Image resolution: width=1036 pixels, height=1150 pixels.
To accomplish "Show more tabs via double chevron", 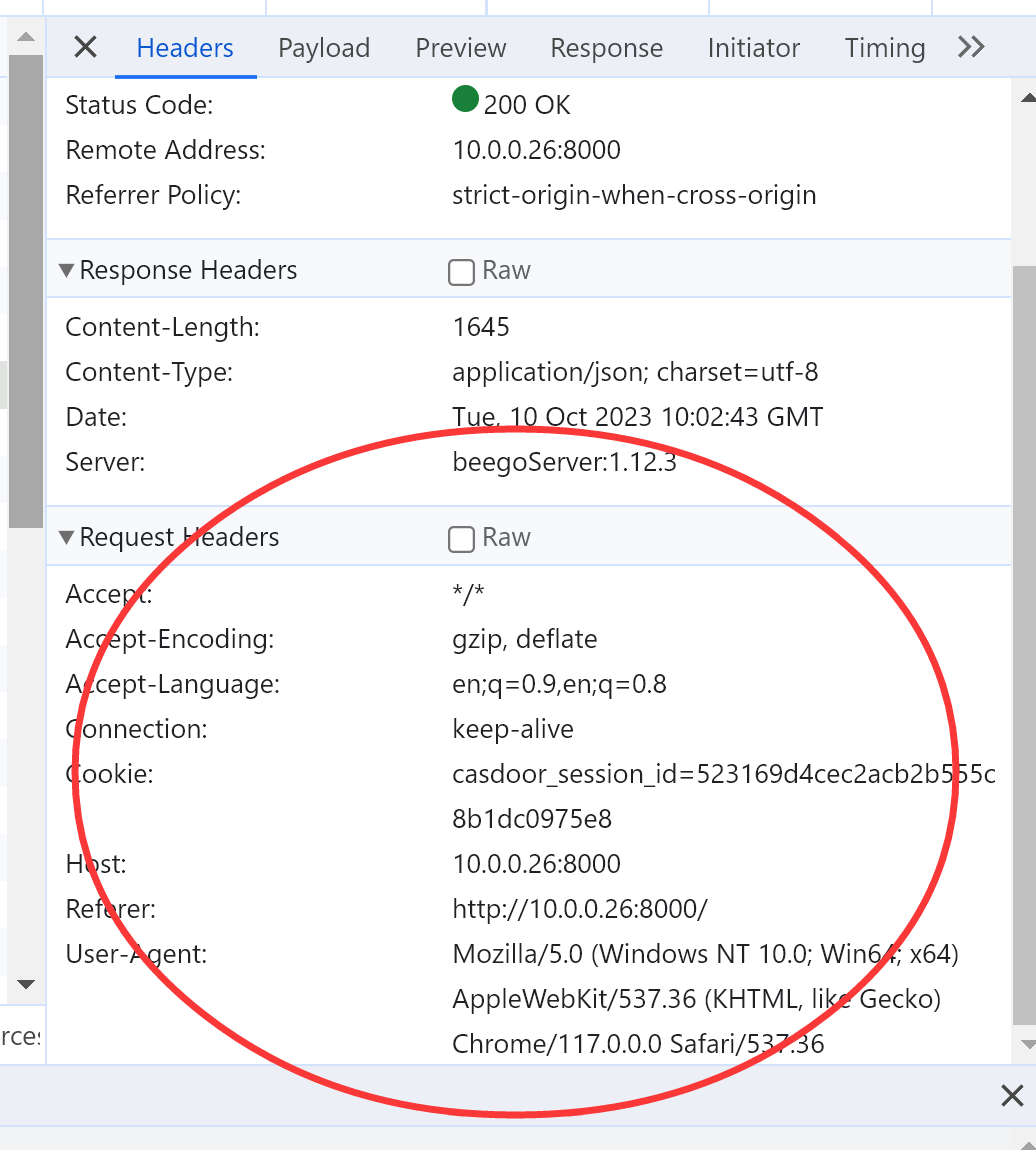I will (x=971, y=48).
